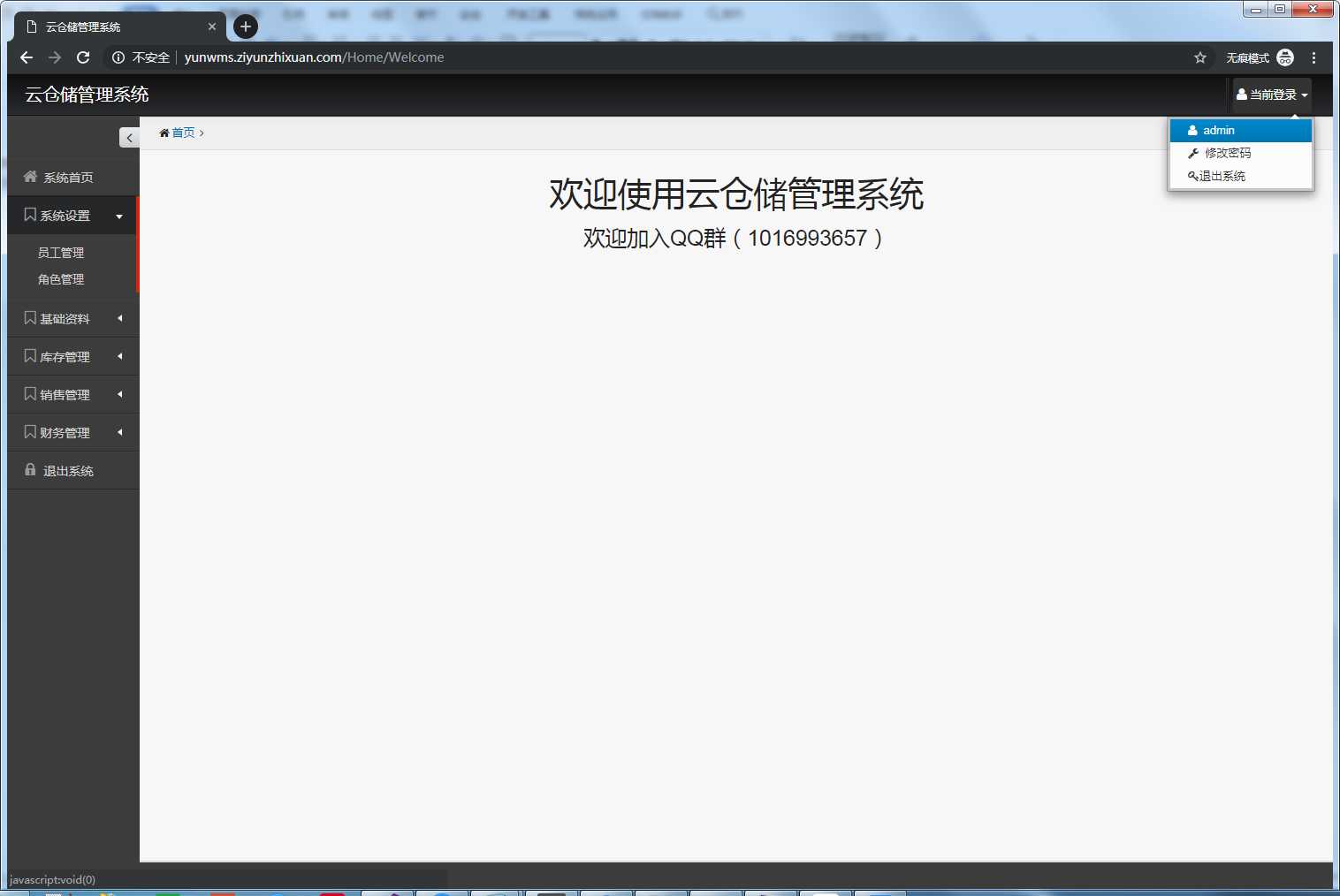Click 退出系统 in the sidebar
The height and width of the screenshot is (896, 1340).
coord(73,470)
